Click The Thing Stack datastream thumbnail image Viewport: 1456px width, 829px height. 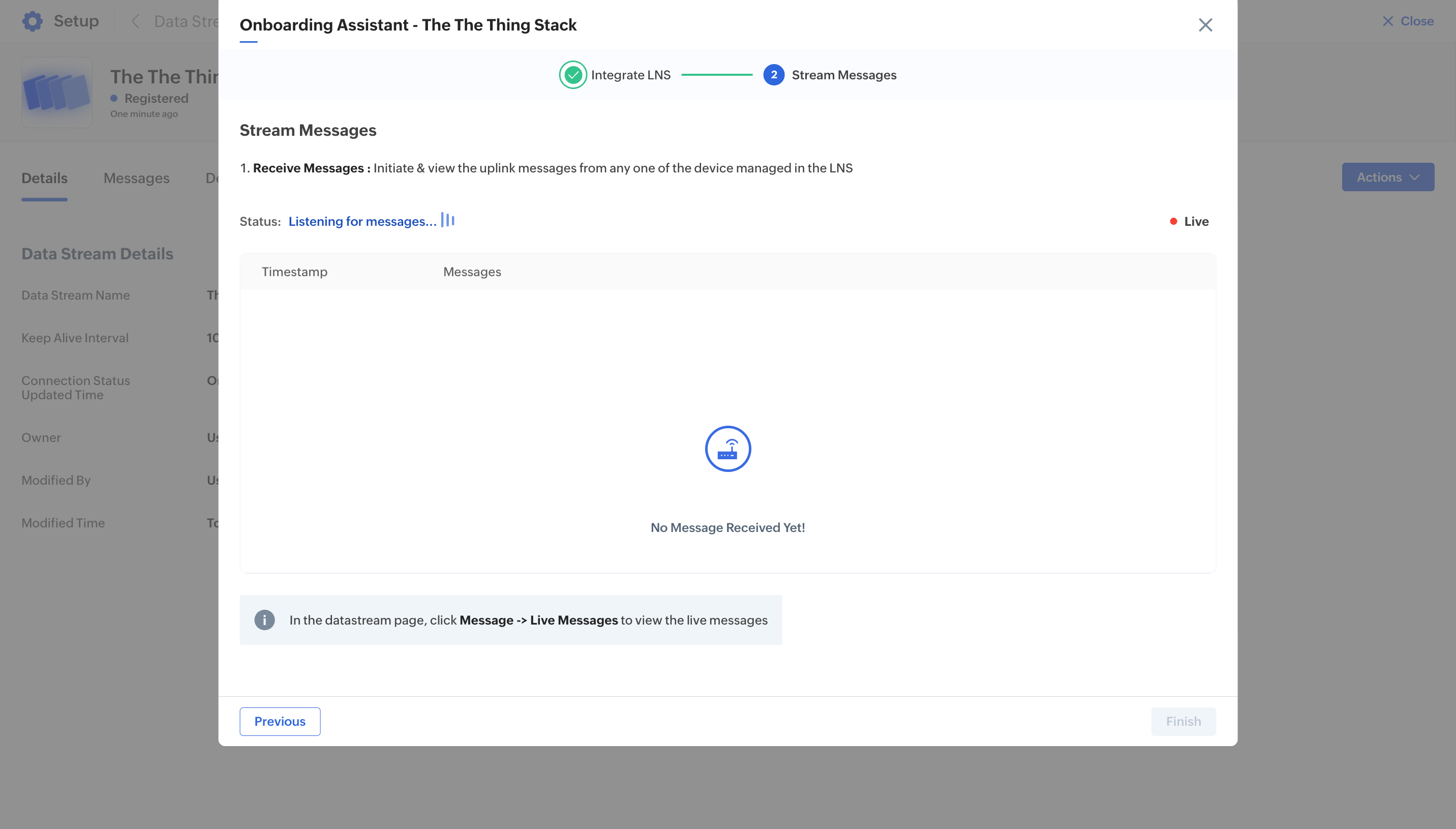click(x=57, y=92)
